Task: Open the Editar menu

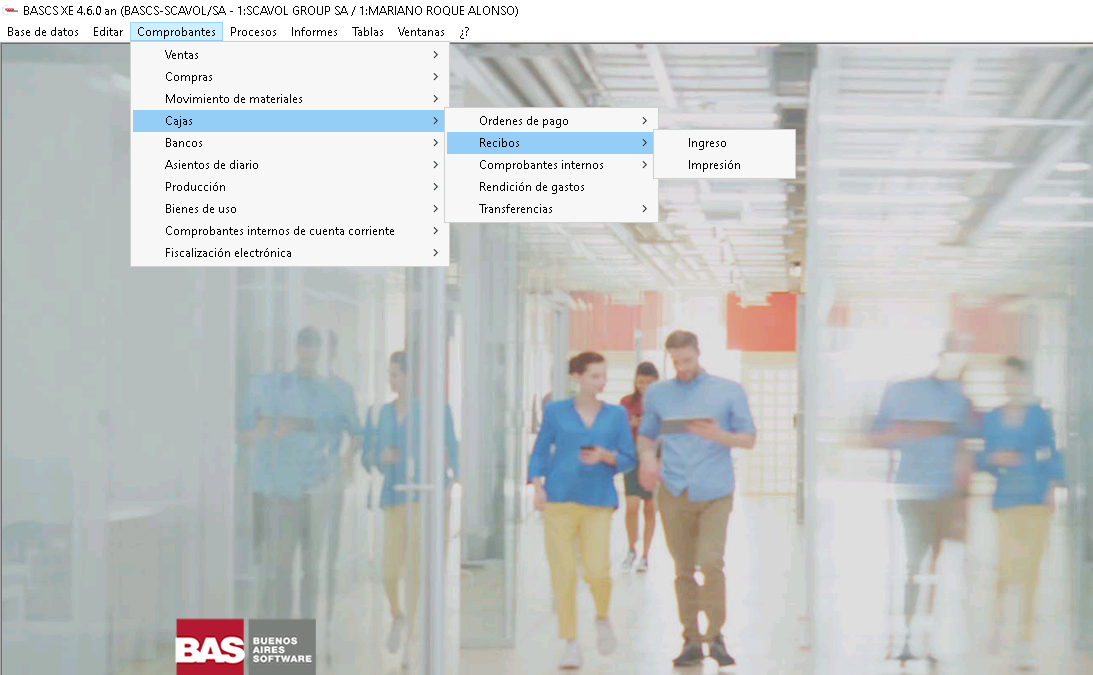Action: pos(108,32)
